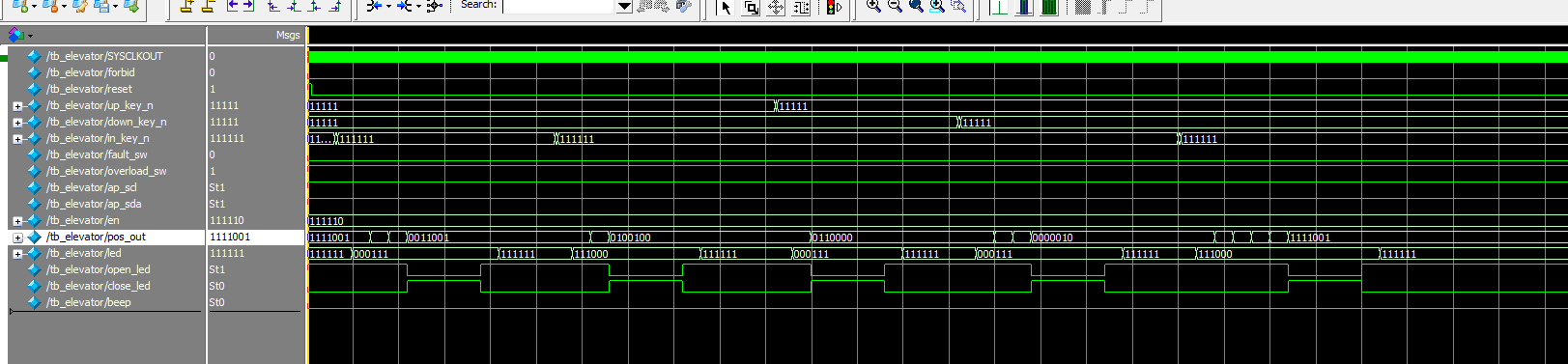Screen dimensions: 1568x364
Task: Expand the pos_out signal bus
Action: pos(17,238)
